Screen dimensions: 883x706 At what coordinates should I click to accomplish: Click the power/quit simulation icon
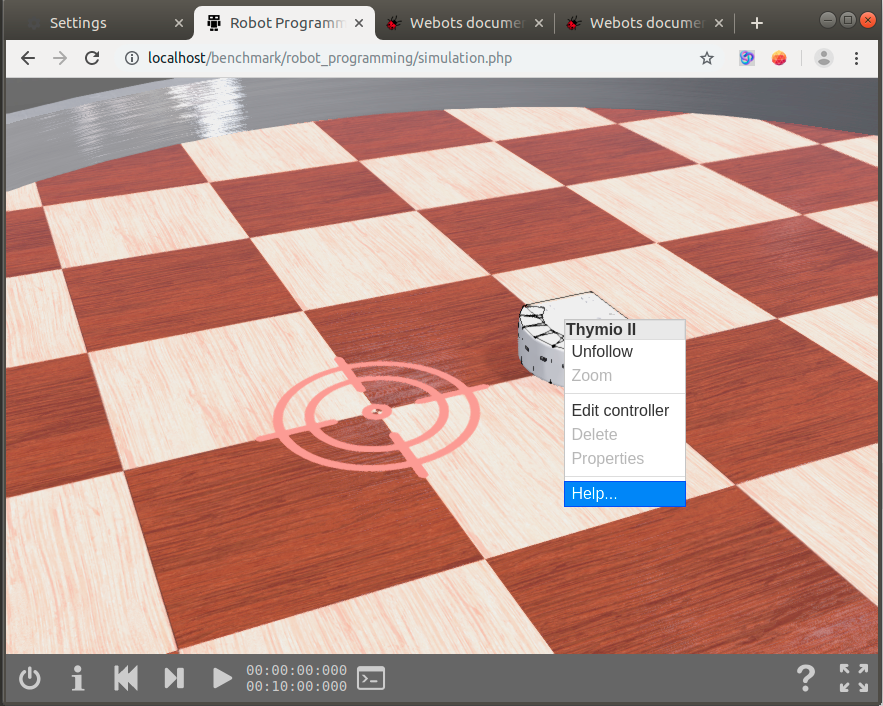coord(29,678)
